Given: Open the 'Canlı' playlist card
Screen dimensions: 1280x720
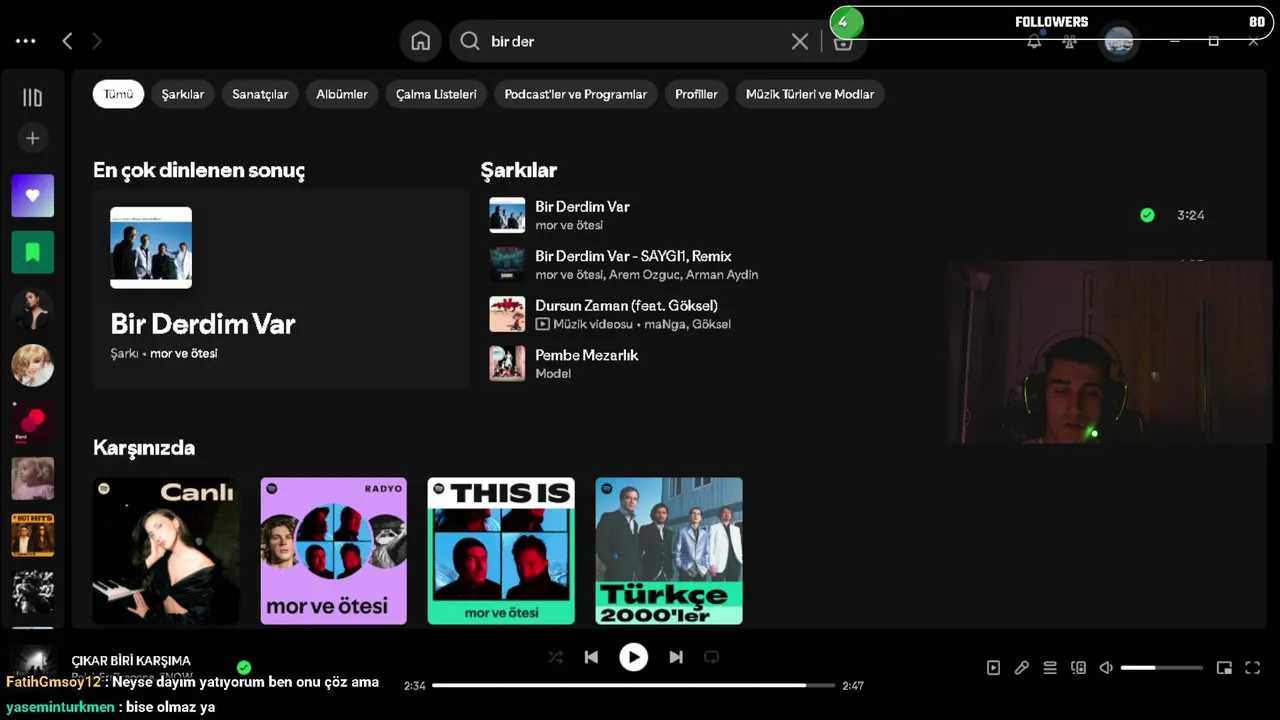Looking at the screenshot, I should click(166, 551).
